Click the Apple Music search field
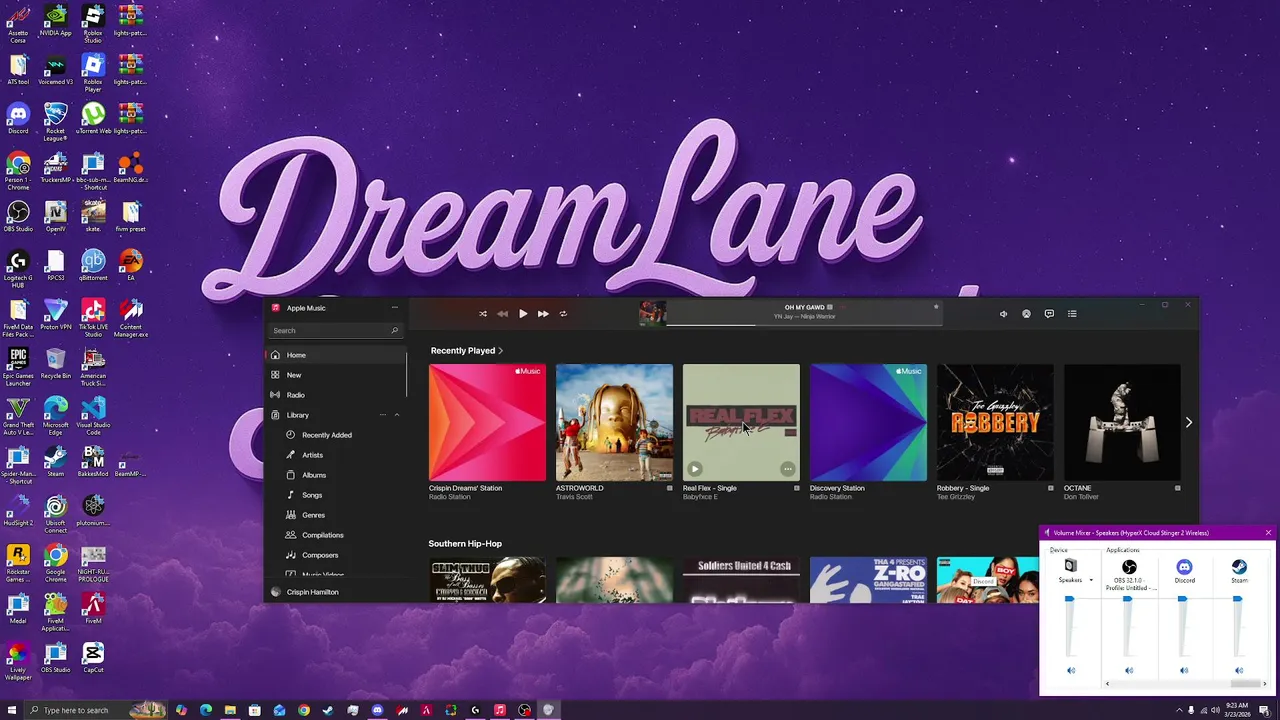This screenshot has width=1280, height=720. tap(336, 330)
